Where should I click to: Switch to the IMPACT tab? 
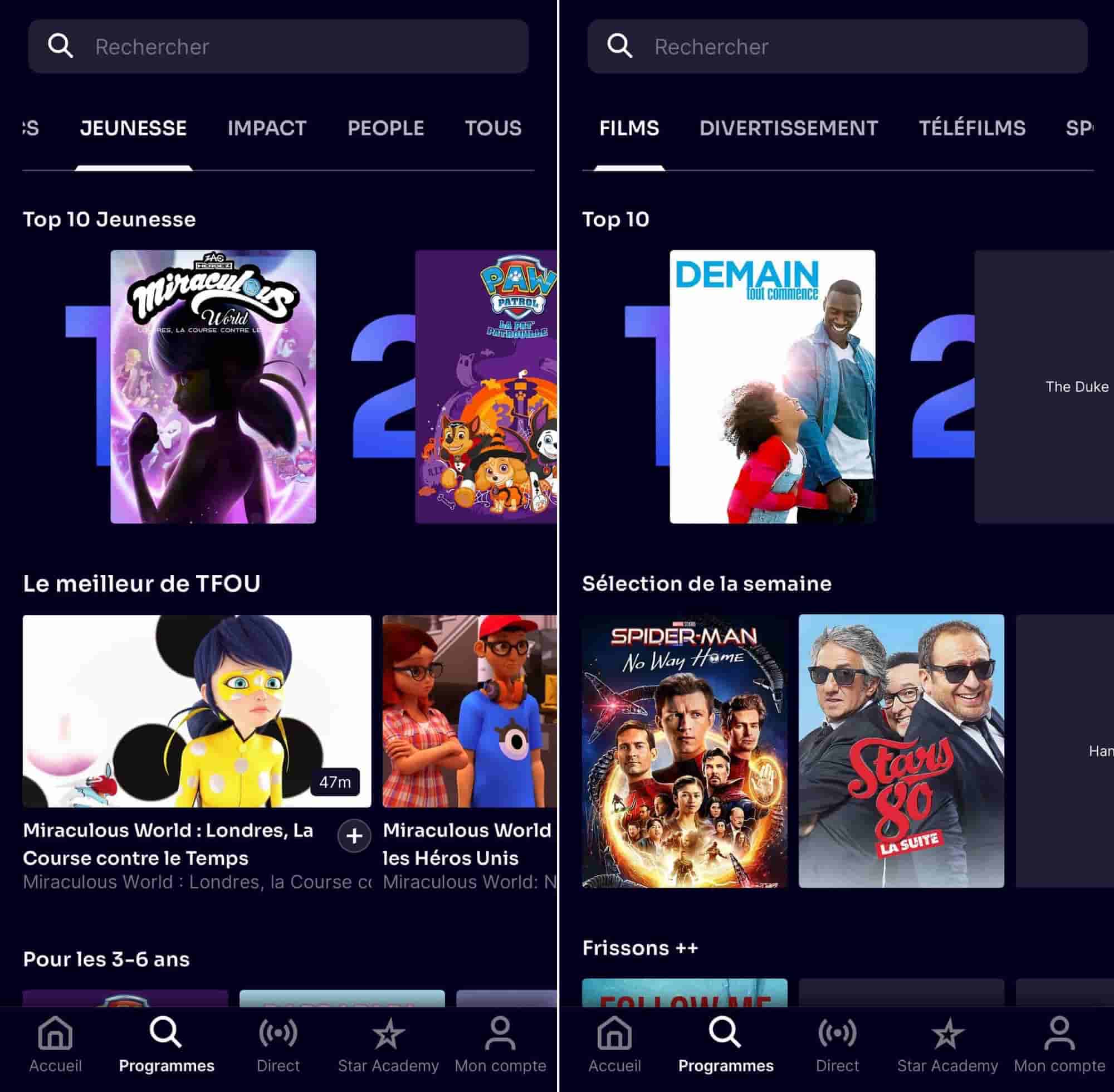[267, 128]
